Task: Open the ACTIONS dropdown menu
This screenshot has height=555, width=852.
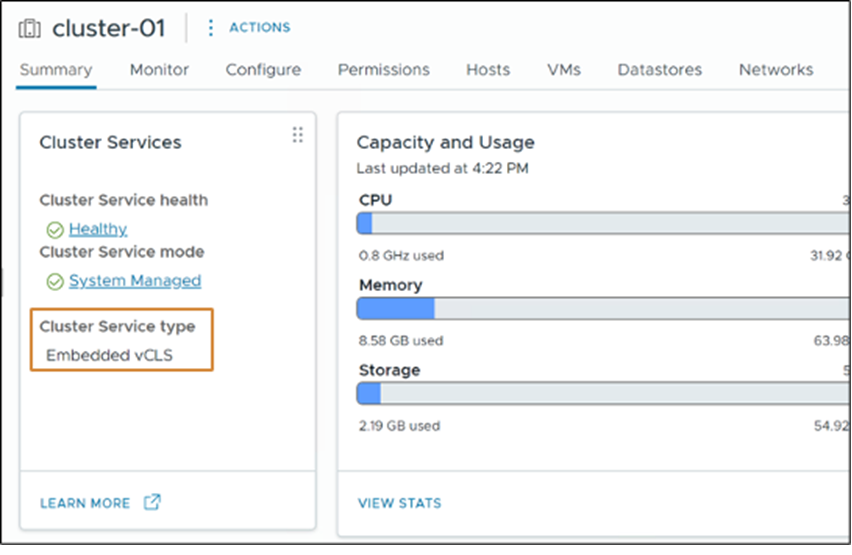Action: tap(259, 28)
